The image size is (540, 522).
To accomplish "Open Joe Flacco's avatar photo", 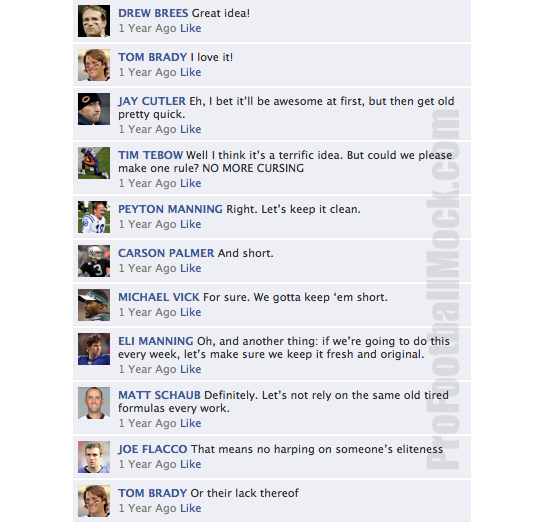I will click(x=94, y=457).
